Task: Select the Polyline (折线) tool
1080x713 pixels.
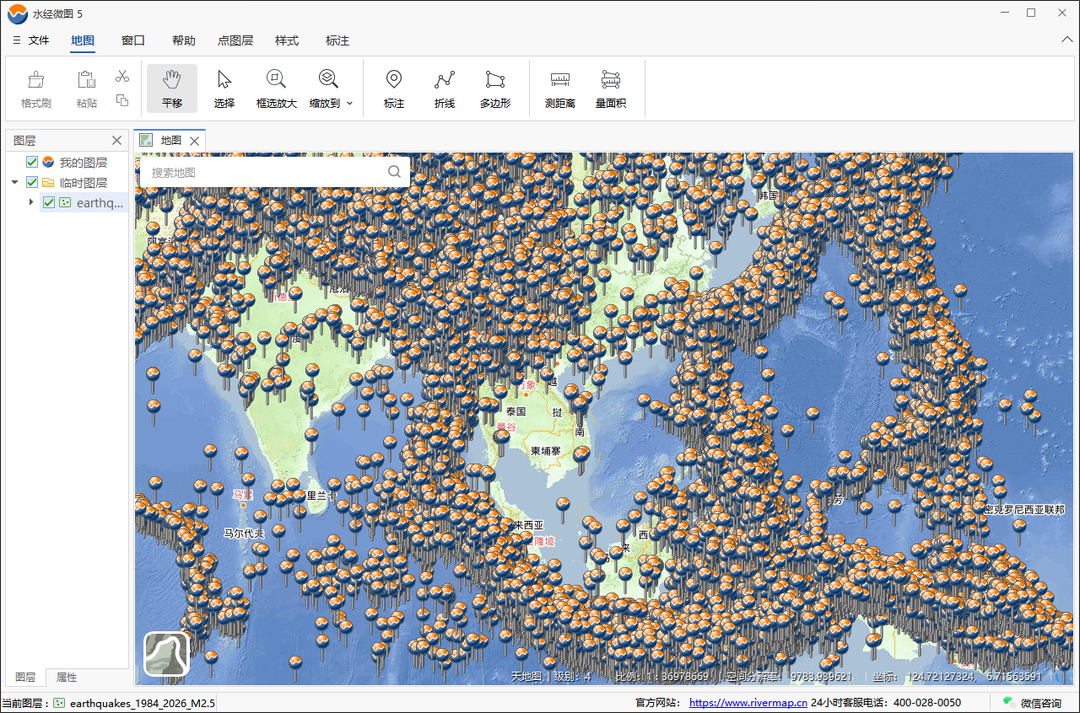Action: [x=444, y=88]
